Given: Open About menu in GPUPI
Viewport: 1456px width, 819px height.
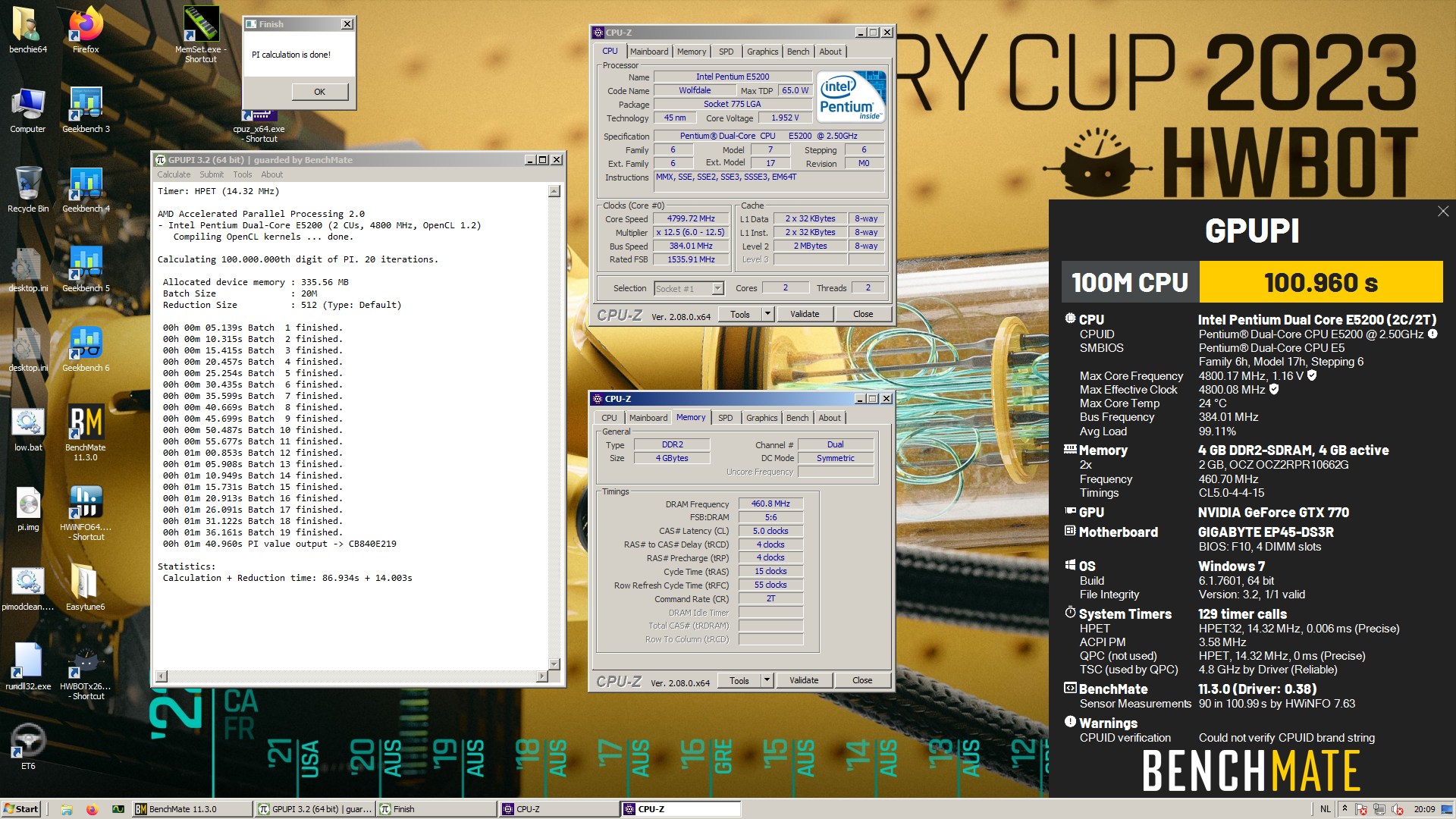Looking at the screenshot, I should 271,174.
